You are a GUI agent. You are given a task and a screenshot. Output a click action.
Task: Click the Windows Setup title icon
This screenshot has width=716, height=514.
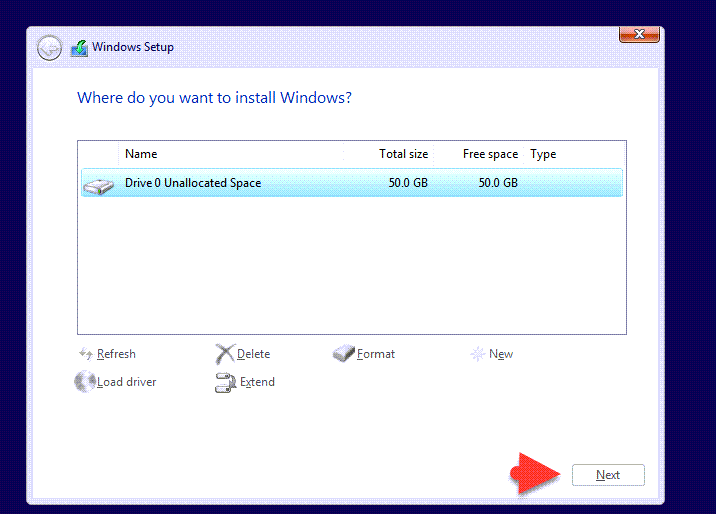coord(79,47)
